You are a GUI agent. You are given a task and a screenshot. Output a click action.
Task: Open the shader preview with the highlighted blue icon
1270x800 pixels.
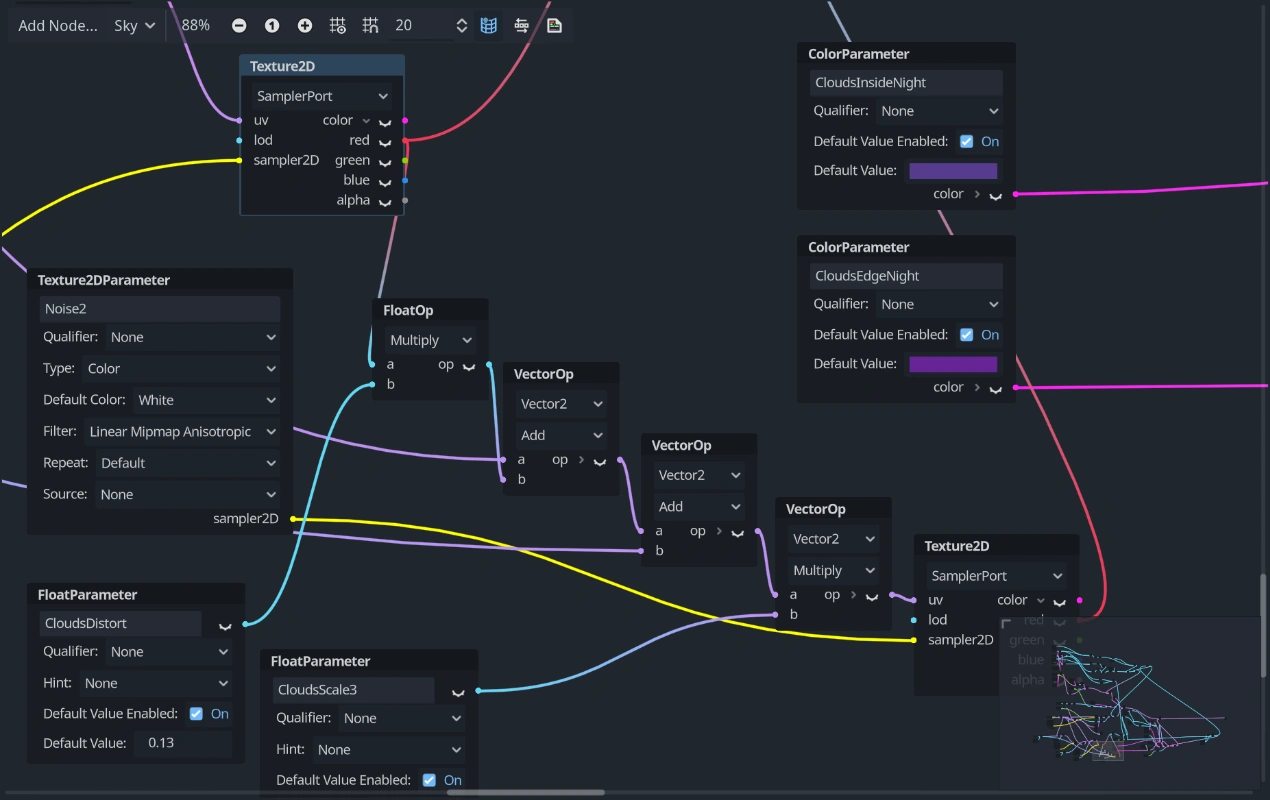pos(488,25)
